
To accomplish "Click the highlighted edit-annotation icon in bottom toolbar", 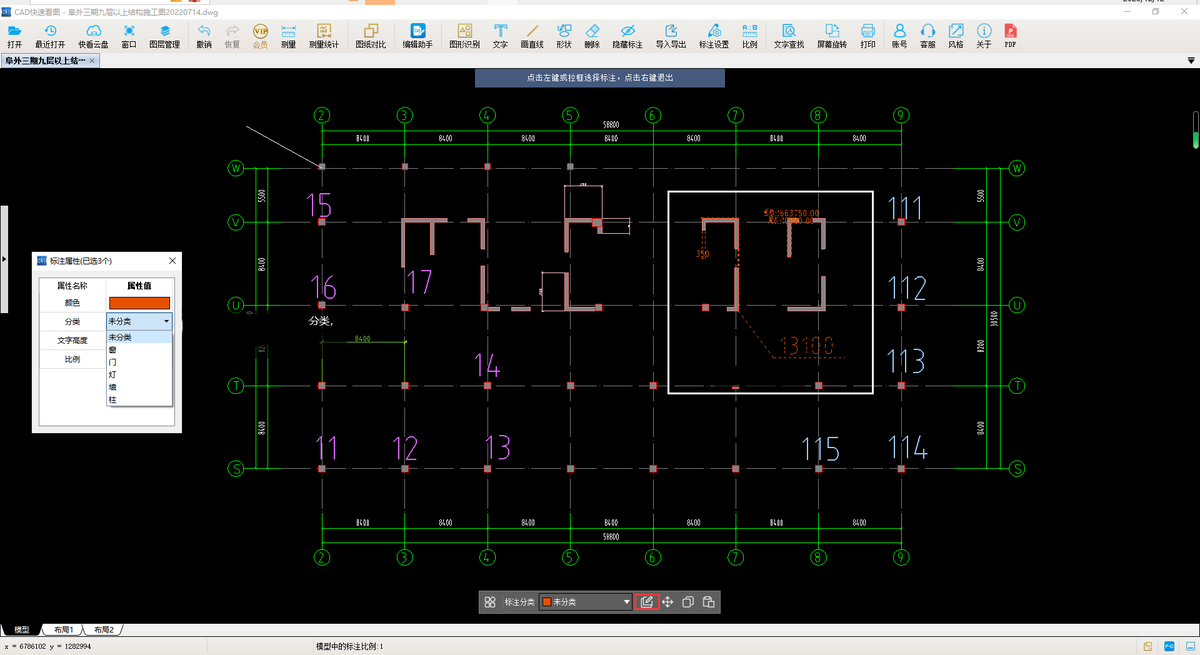I will point(647,602).
